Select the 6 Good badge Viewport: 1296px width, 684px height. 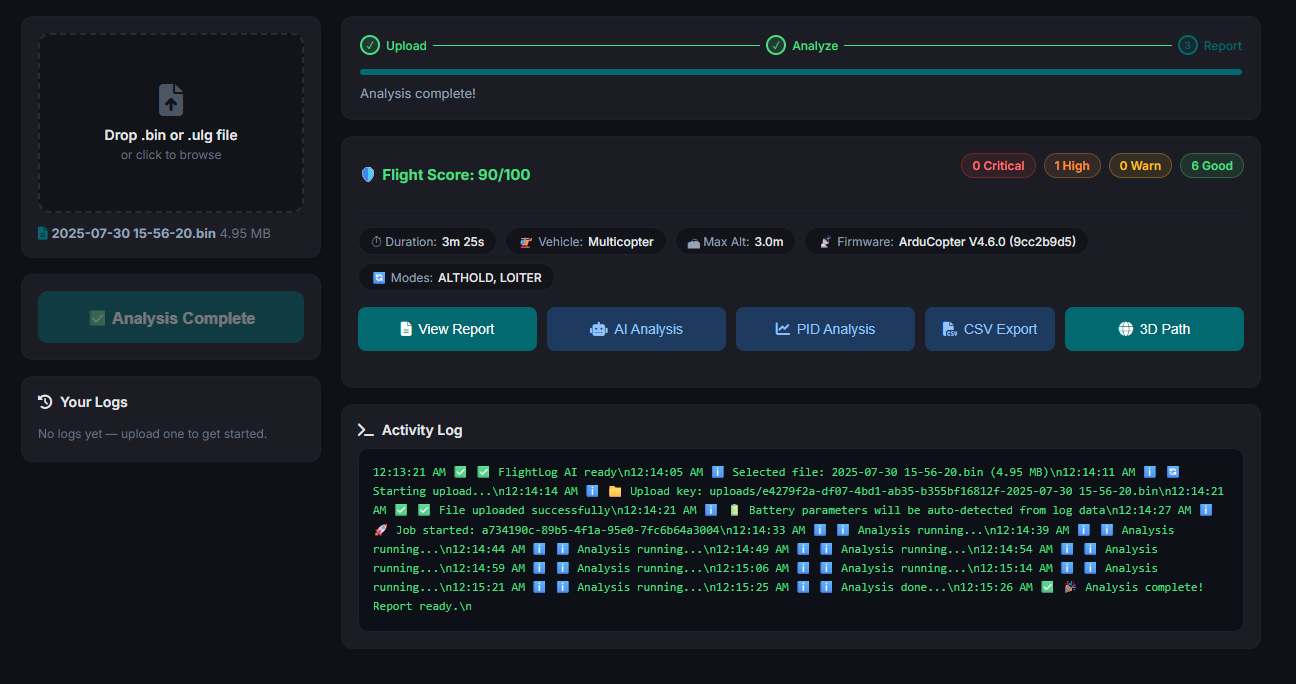point(1212,166)
